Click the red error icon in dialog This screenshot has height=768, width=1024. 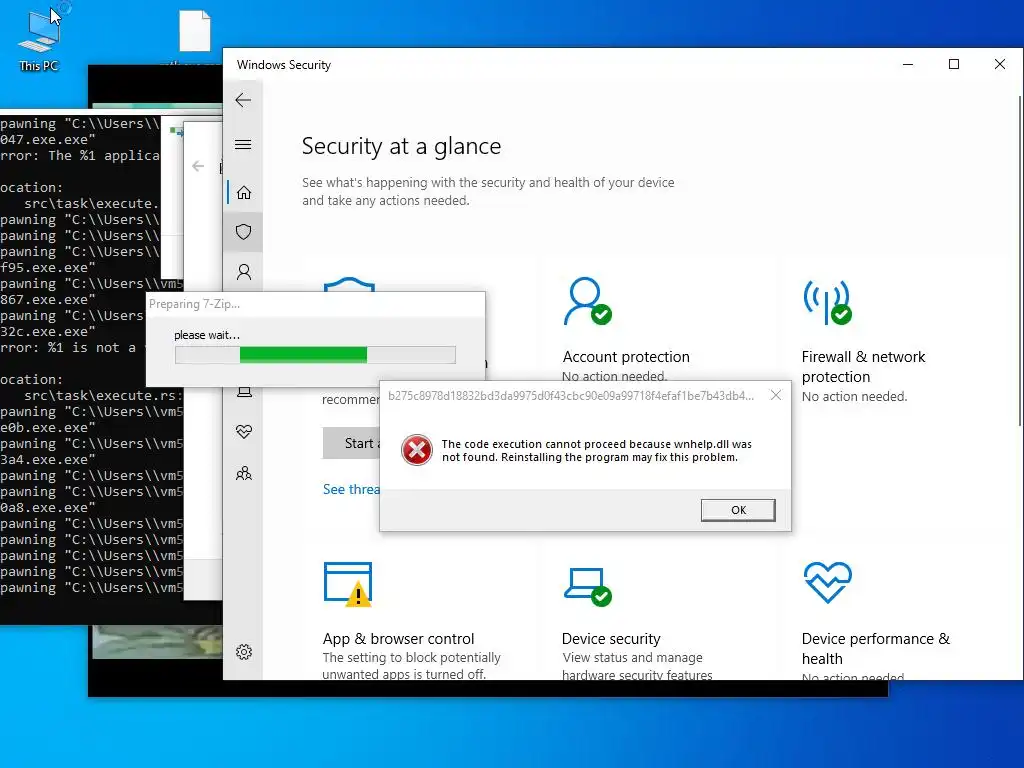click(x=417, y=450)
